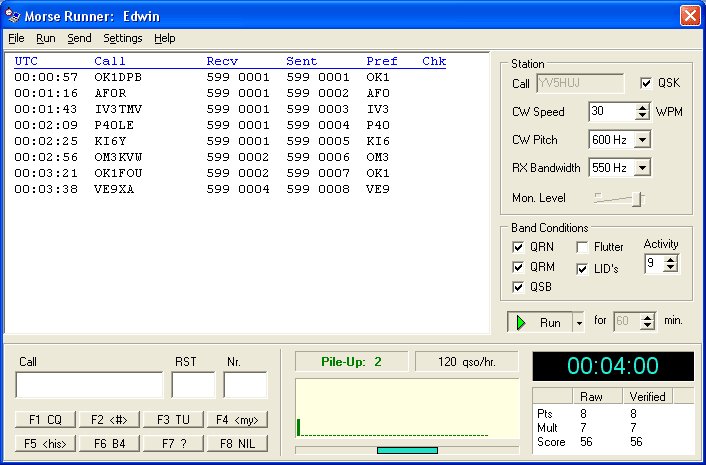Screen dimensions: 706x465
Task: Click the green play icon on Run button
Action: coord(521,322)
